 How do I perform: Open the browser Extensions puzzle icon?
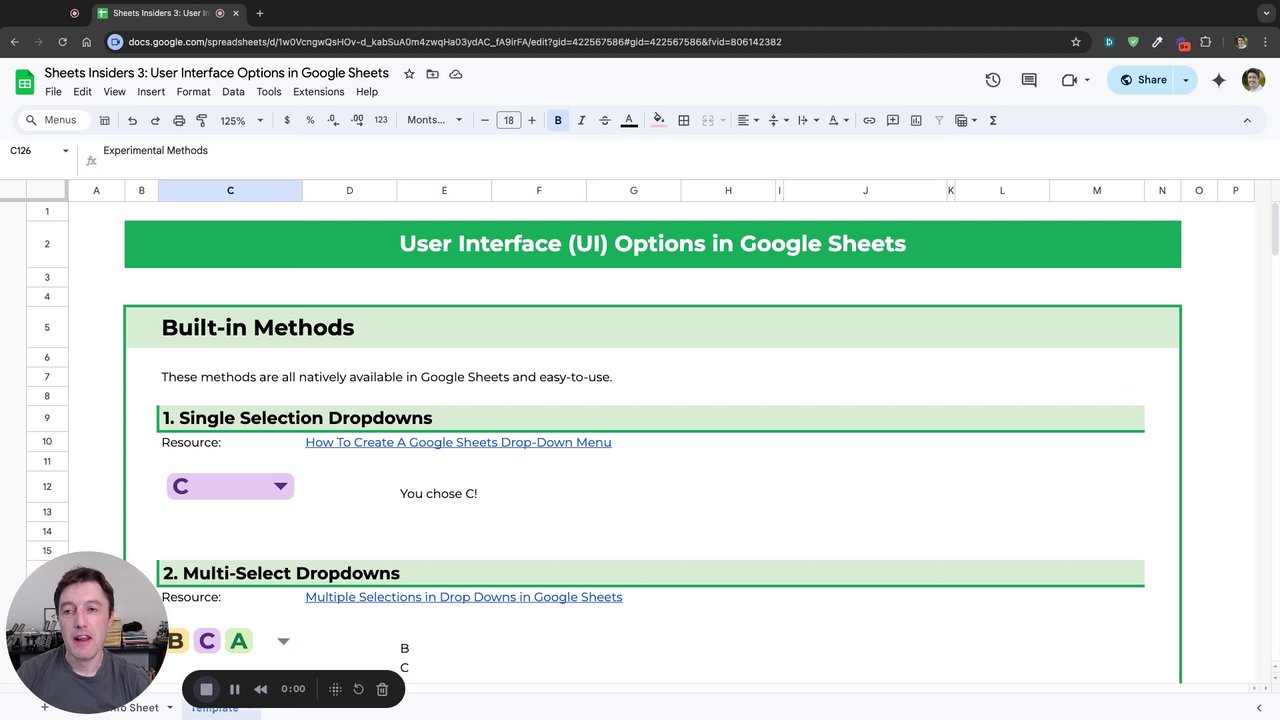coord(1205,42)
